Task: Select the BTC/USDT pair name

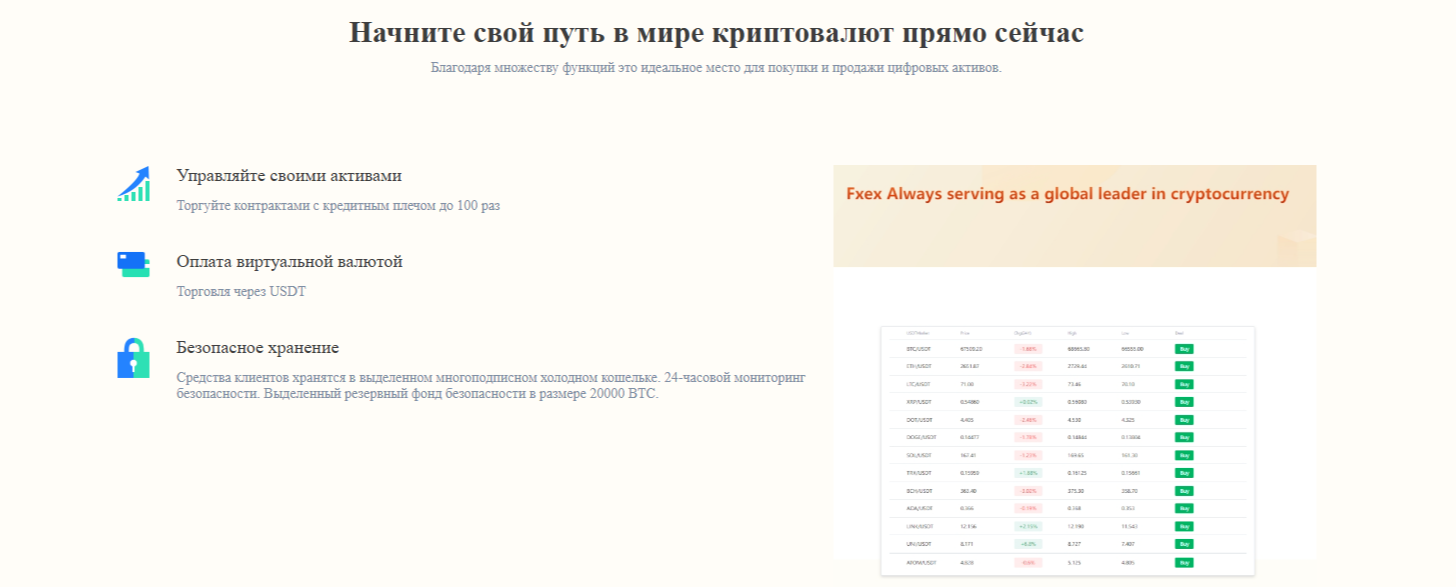Action: 919,349
